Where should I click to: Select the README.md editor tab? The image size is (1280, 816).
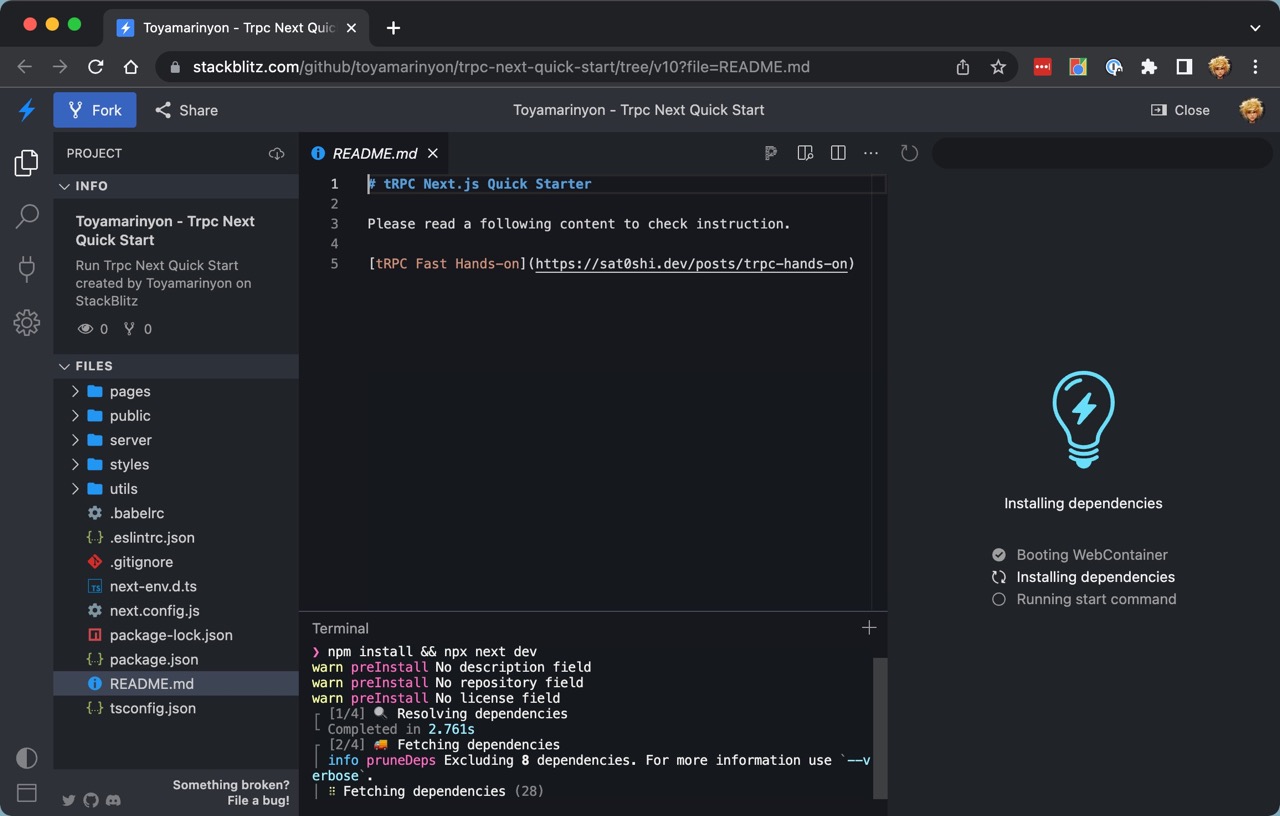pyautogui.click(x=374, y=153)
